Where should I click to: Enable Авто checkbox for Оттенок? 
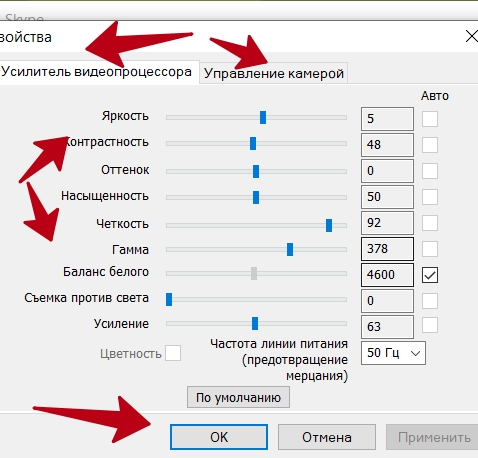pyautogui.click(x=430, y=171)
